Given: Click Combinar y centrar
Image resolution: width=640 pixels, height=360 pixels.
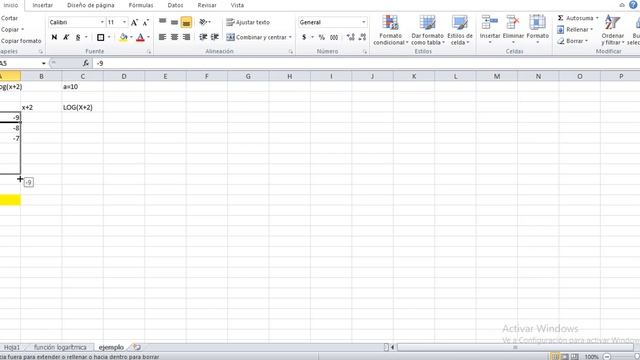Looking at the screenshot, I should [256, 37].
